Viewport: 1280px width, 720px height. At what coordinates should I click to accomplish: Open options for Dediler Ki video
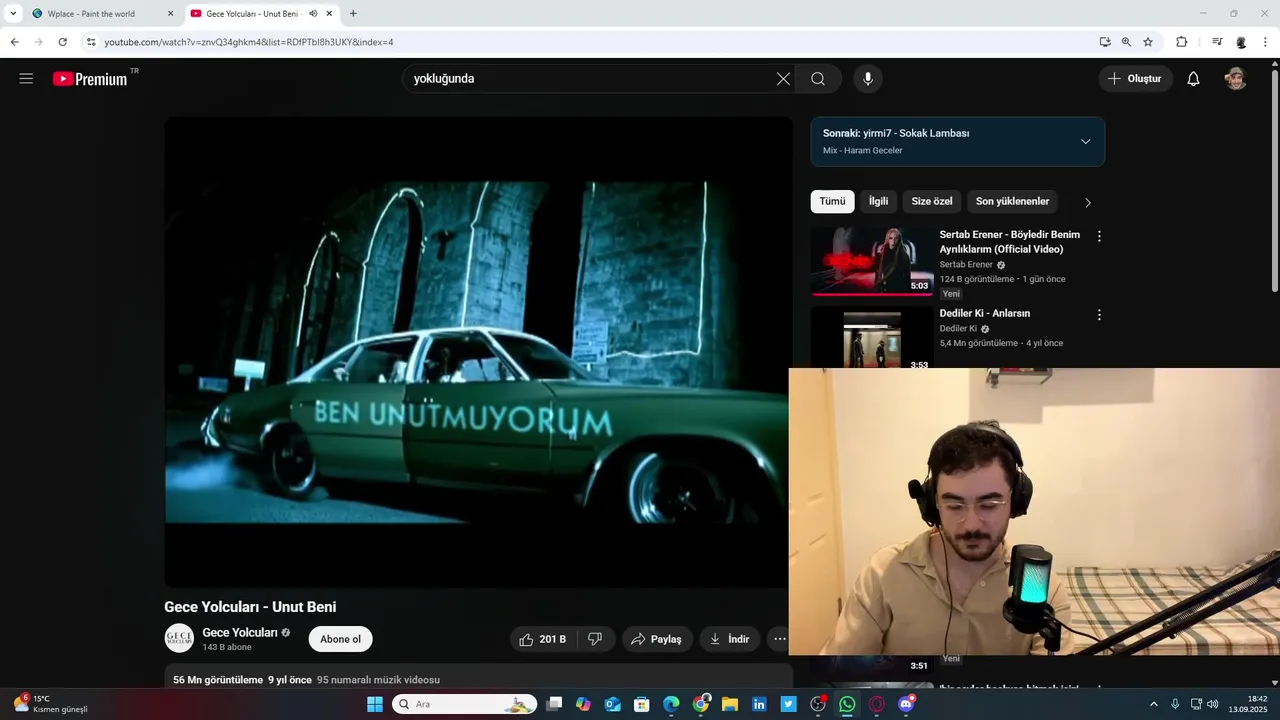point(1099,315)
